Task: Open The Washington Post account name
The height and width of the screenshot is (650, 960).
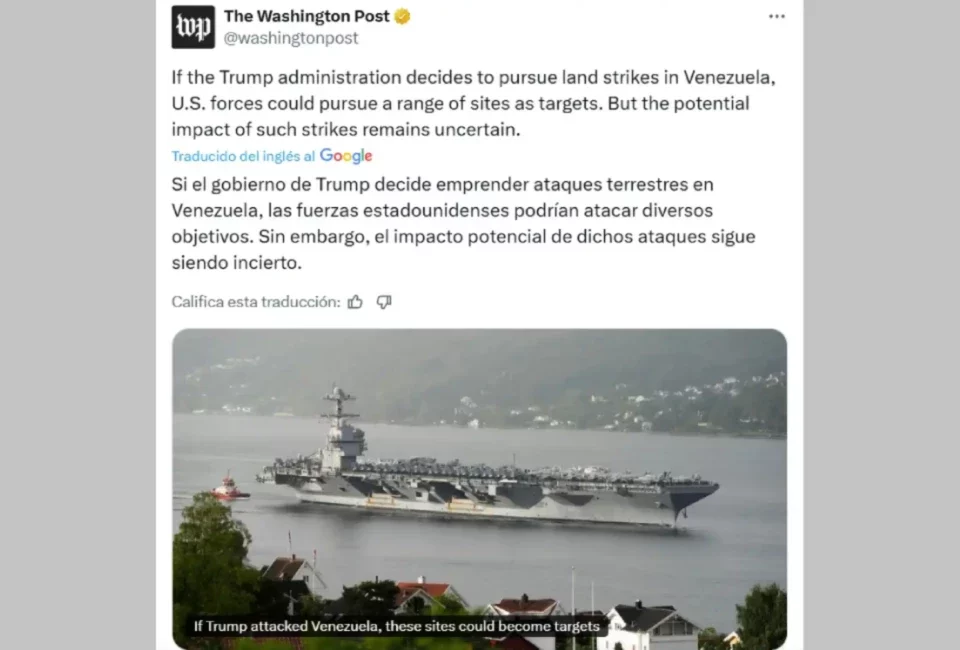Action: point(307,16)
